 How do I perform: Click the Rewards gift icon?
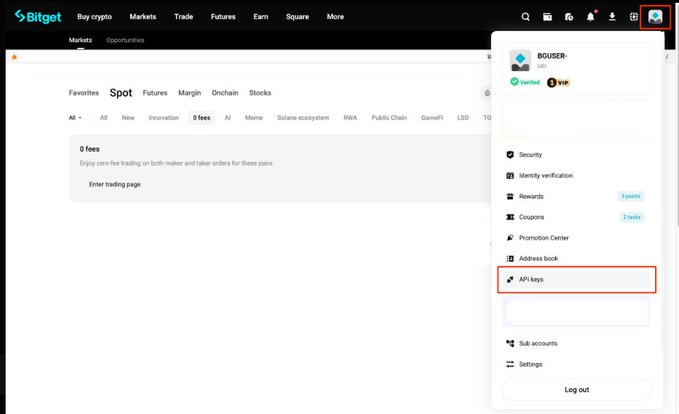(510, 196)
